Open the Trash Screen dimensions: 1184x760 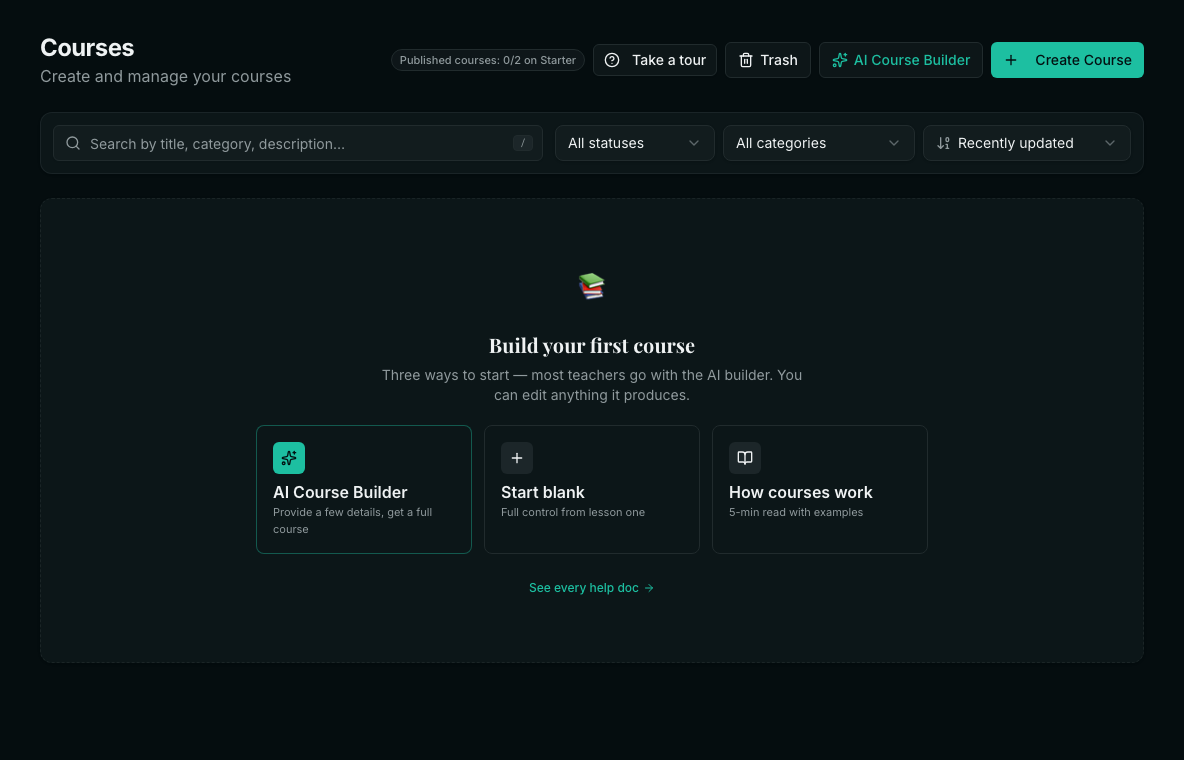(x=768, y=60)
